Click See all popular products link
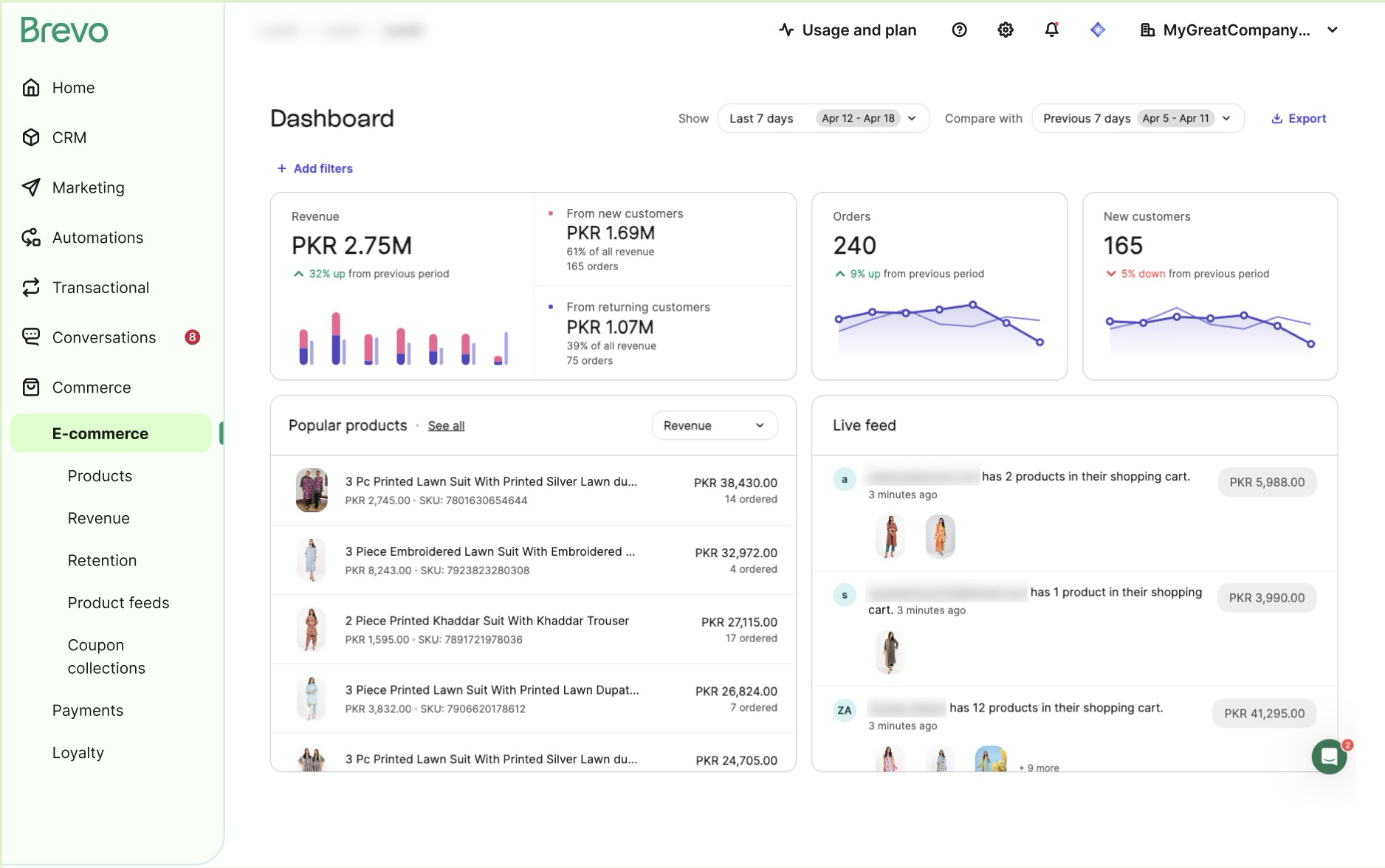 coord(446,426)
